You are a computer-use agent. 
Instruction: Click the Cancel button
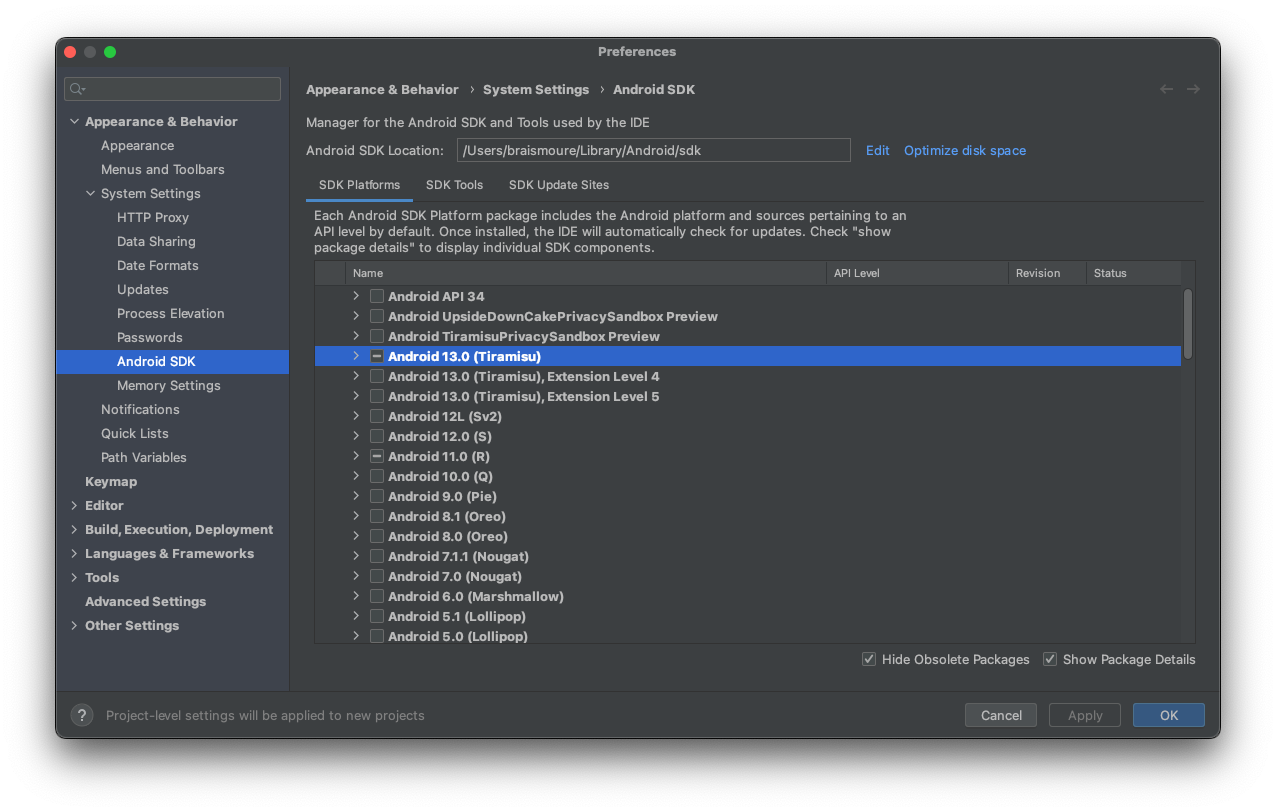(1001, 715)
